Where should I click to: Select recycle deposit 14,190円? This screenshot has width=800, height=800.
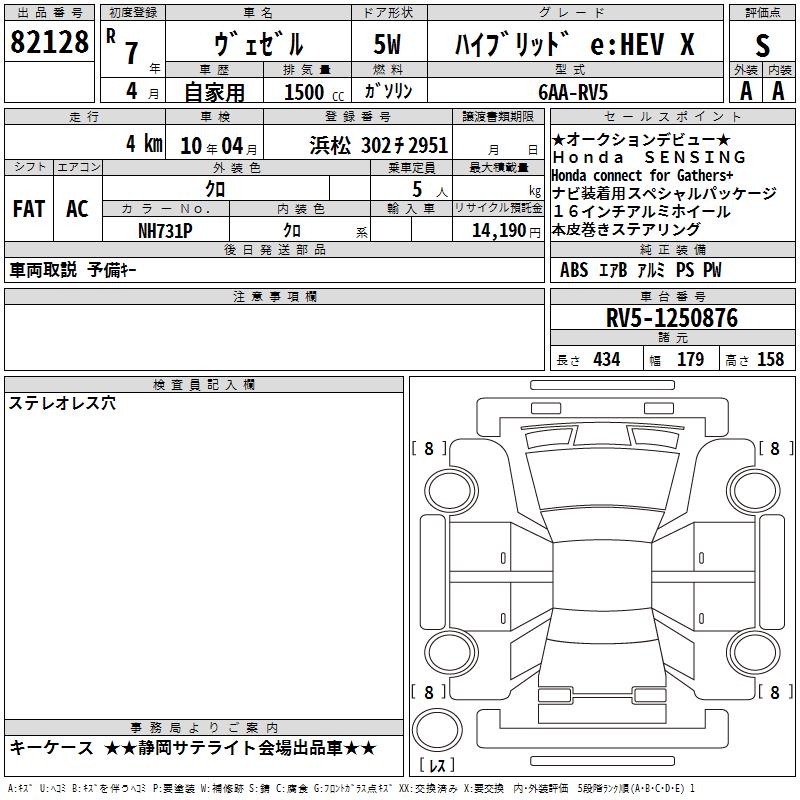[x=506, y=231]
